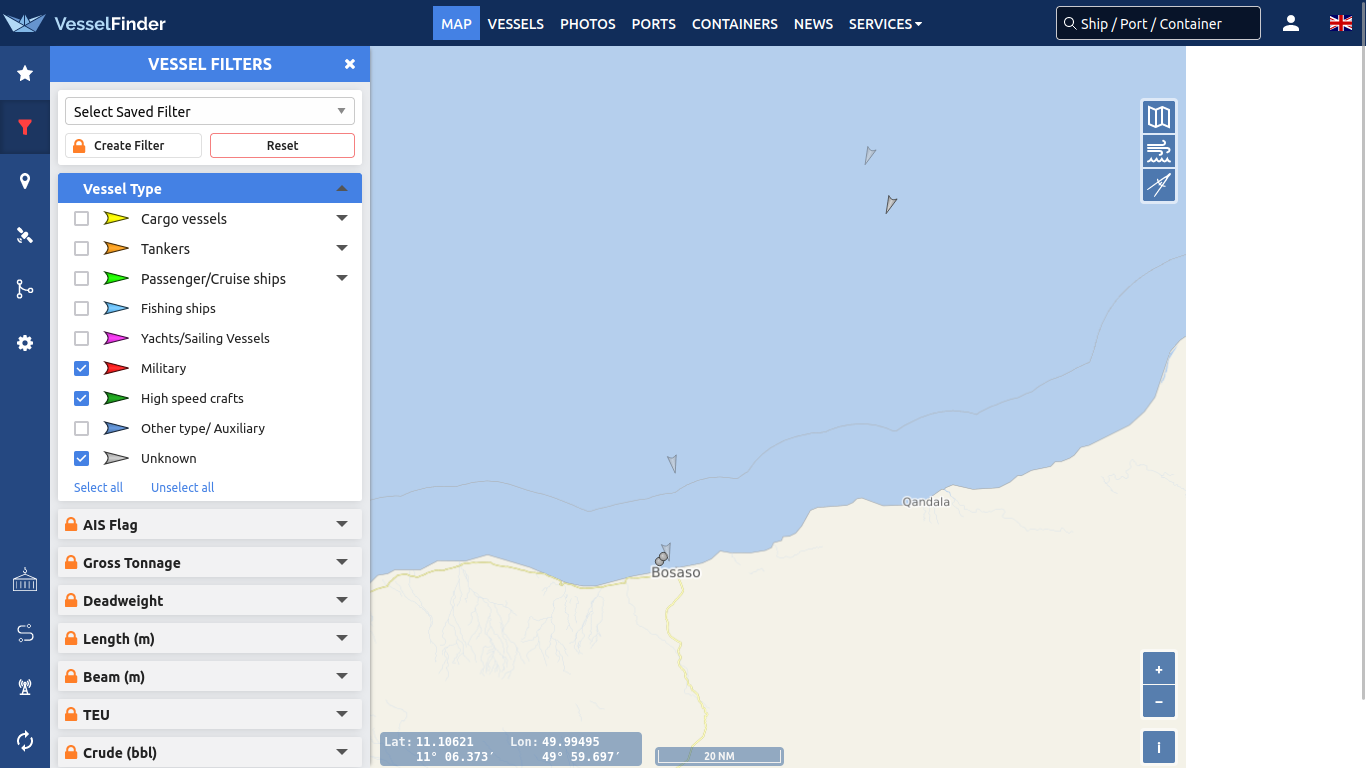
Task: Open the UK flag language selector
Action: click(1341, 23)
